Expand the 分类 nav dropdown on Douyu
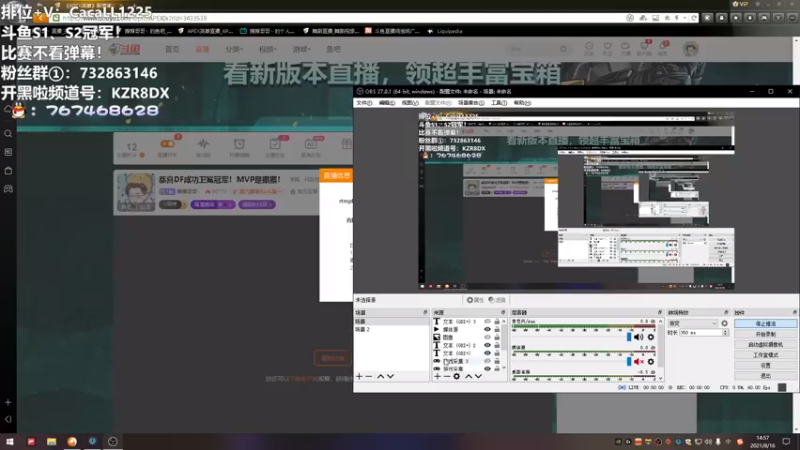This screenshot has height=450, width=800. tap(234, 49)
